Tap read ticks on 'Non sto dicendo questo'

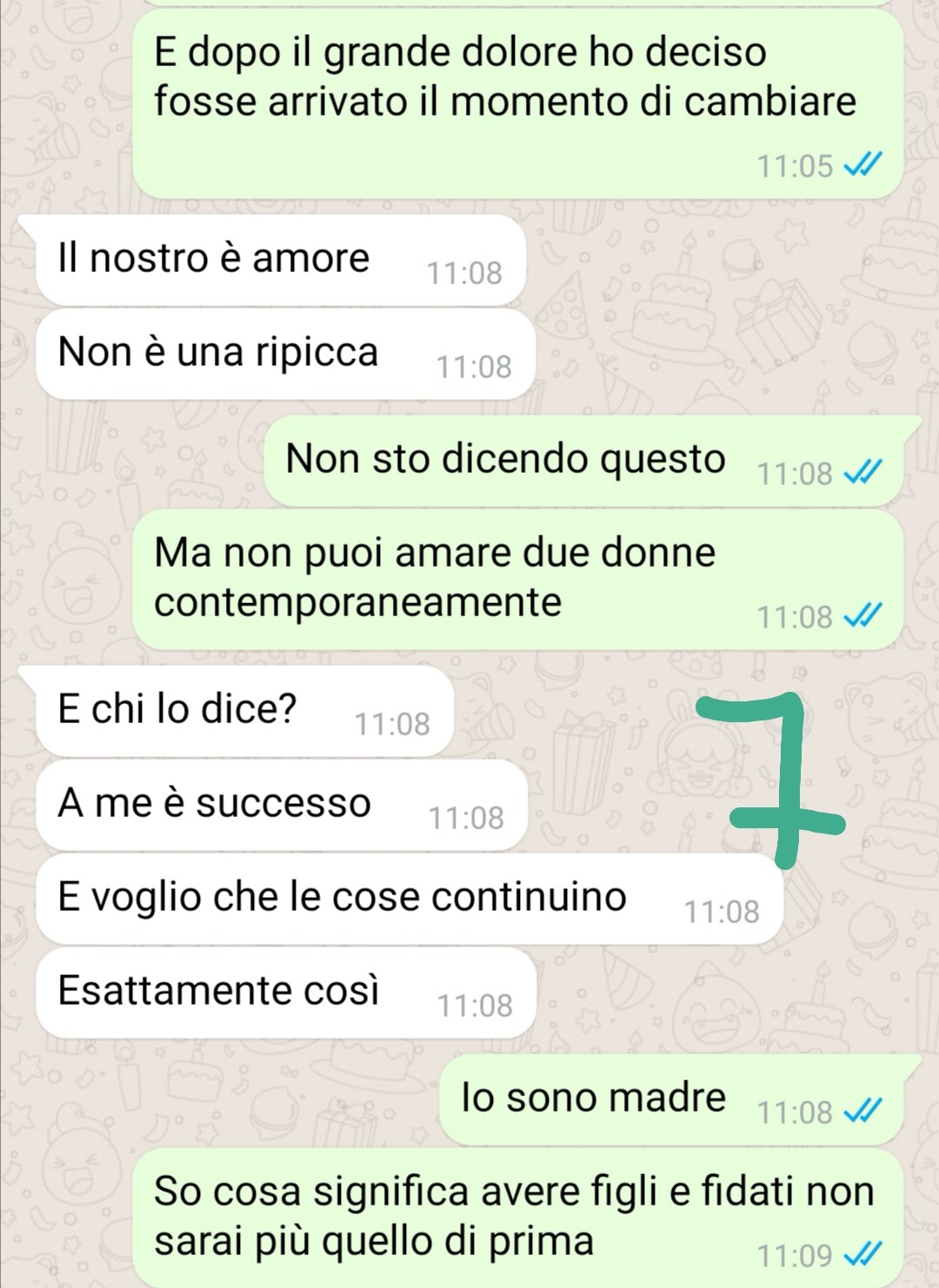pos(863,474)
